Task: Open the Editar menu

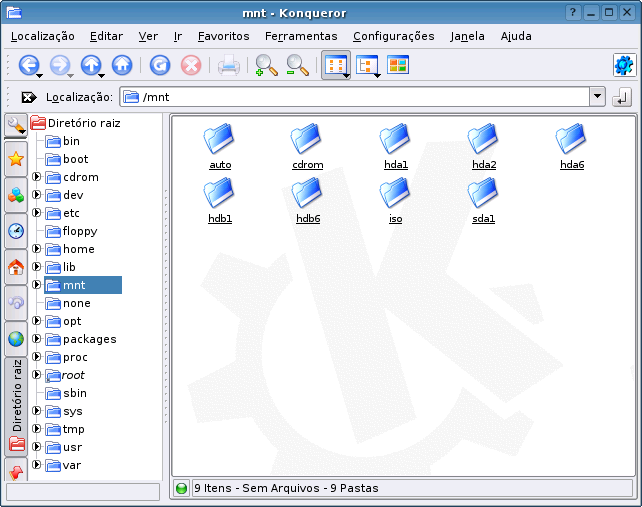Action: click(x=106, y=36)
